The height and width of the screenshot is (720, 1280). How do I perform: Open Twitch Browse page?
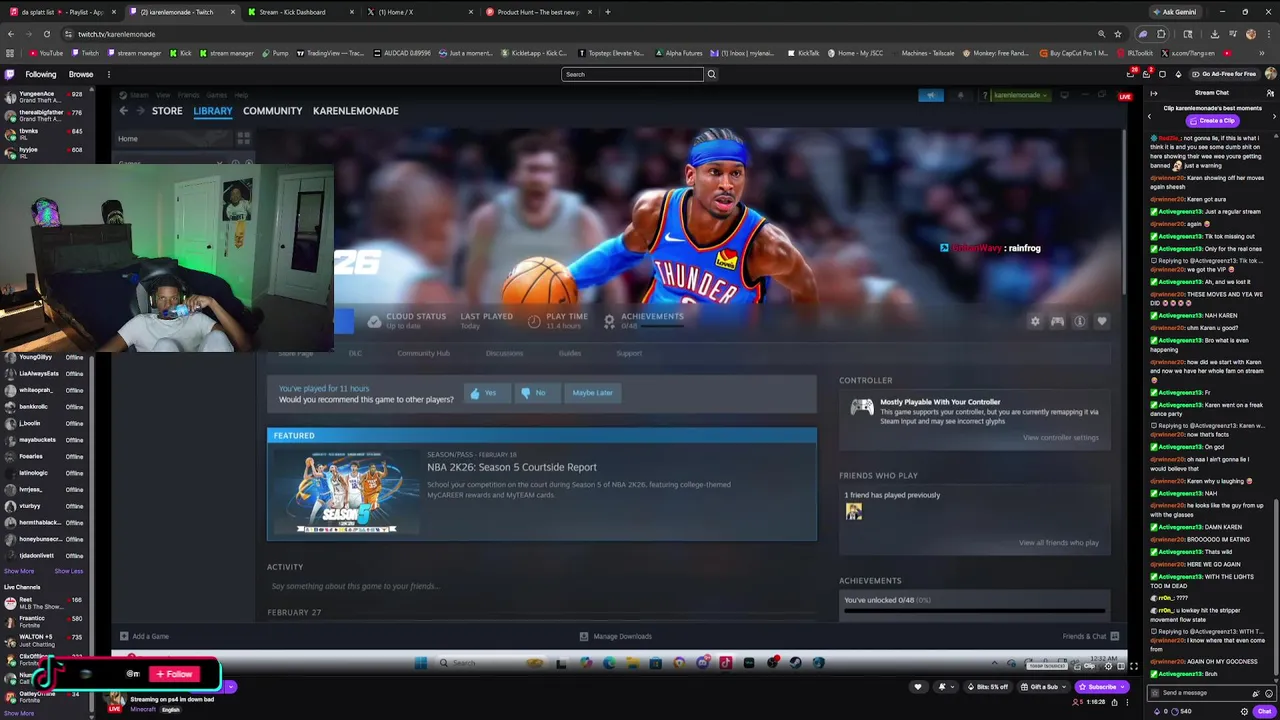tap(81, 74)
